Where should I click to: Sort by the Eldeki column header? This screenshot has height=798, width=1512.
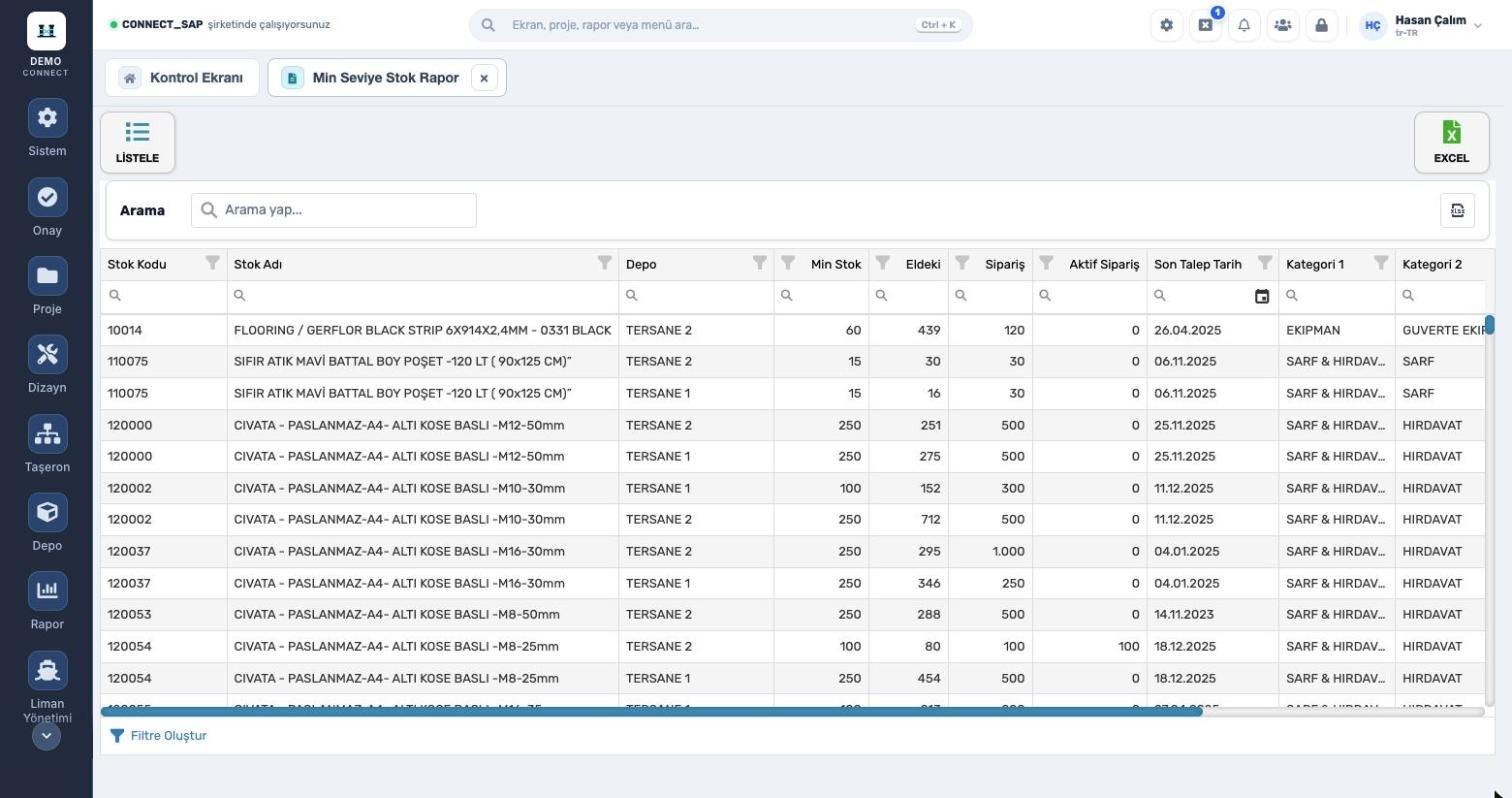click(x=923, y=264)
